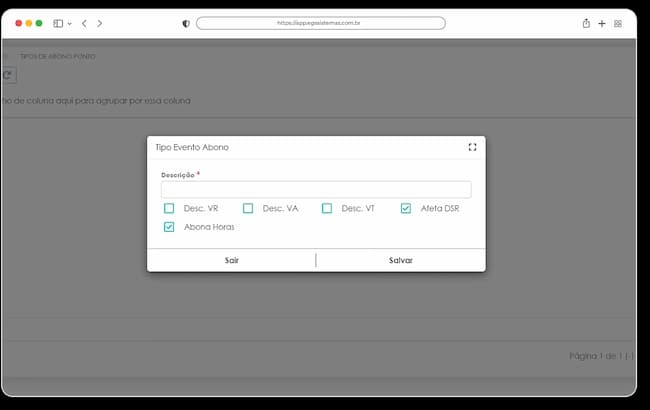Open the Safari share menu

point(586,23)
